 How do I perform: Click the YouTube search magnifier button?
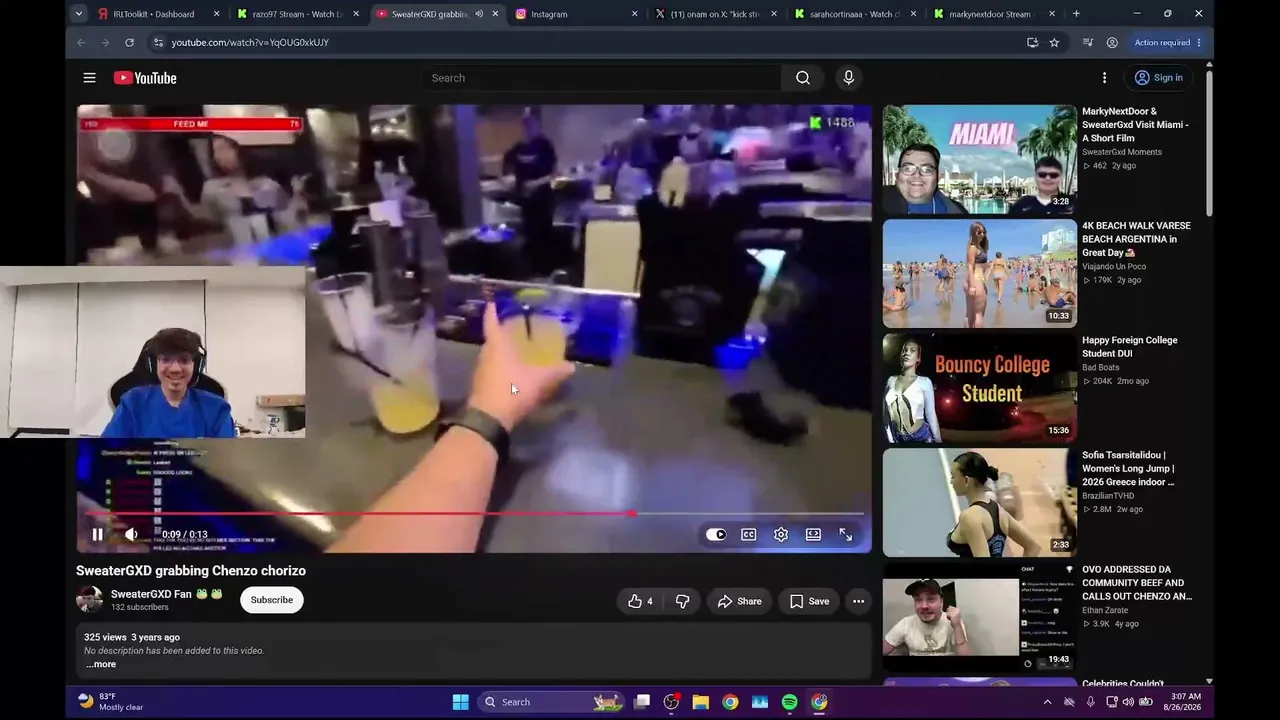coord(803,78)
